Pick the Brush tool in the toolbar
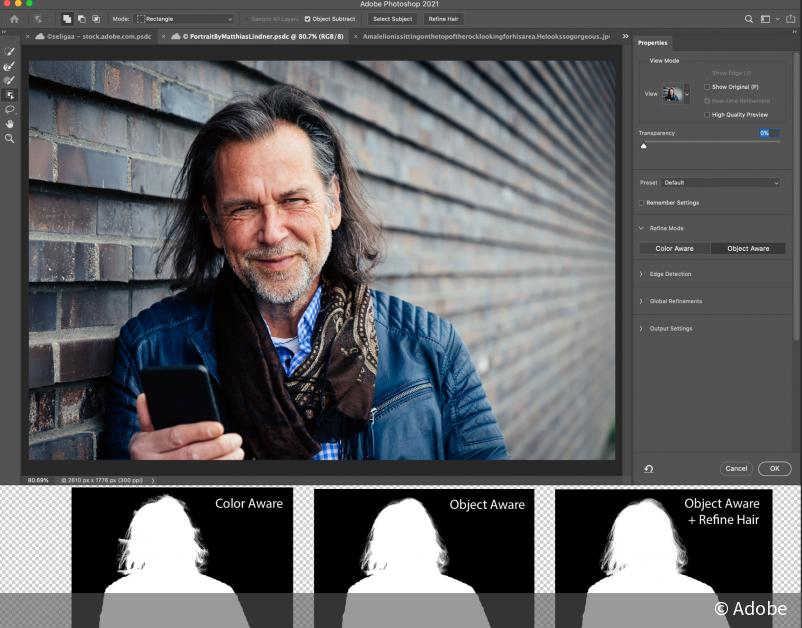 (9, 81)
